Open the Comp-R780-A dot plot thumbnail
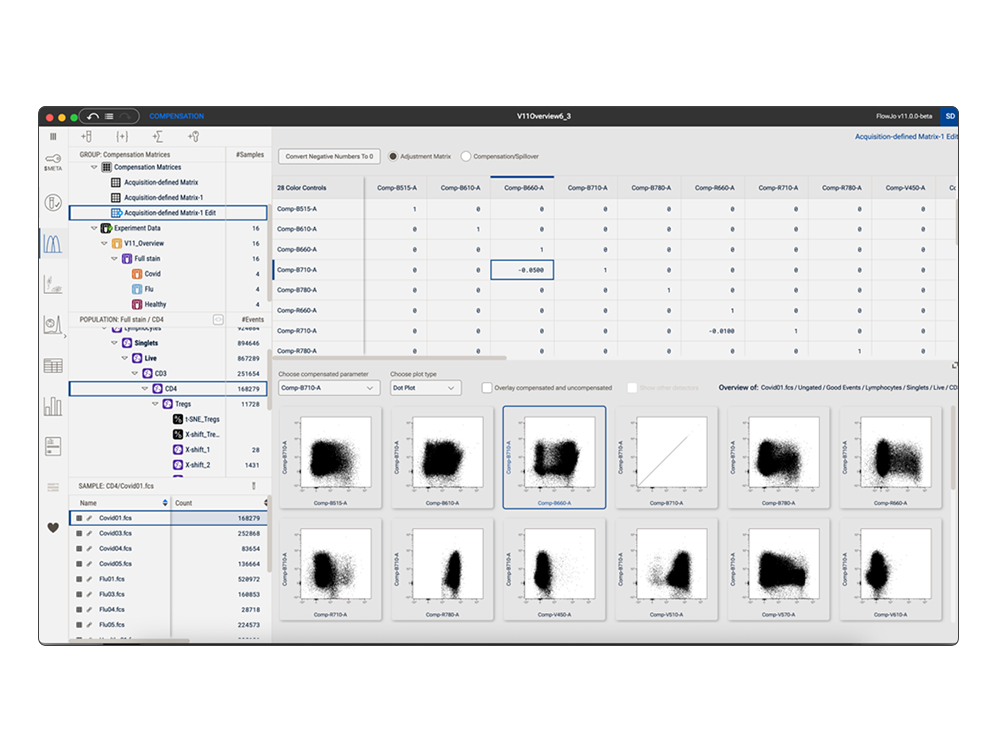This screenshot has height=750, width=1000. point(442,570)
